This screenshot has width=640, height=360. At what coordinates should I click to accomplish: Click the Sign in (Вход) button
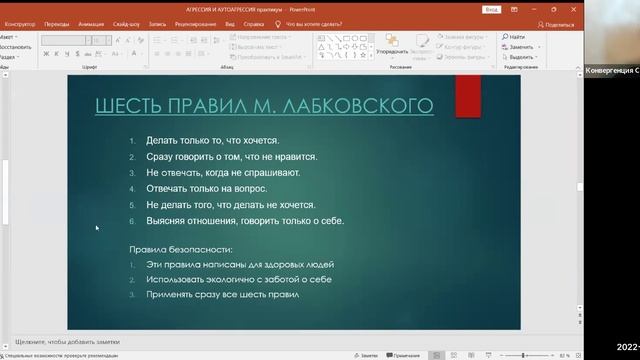(491, 9)
